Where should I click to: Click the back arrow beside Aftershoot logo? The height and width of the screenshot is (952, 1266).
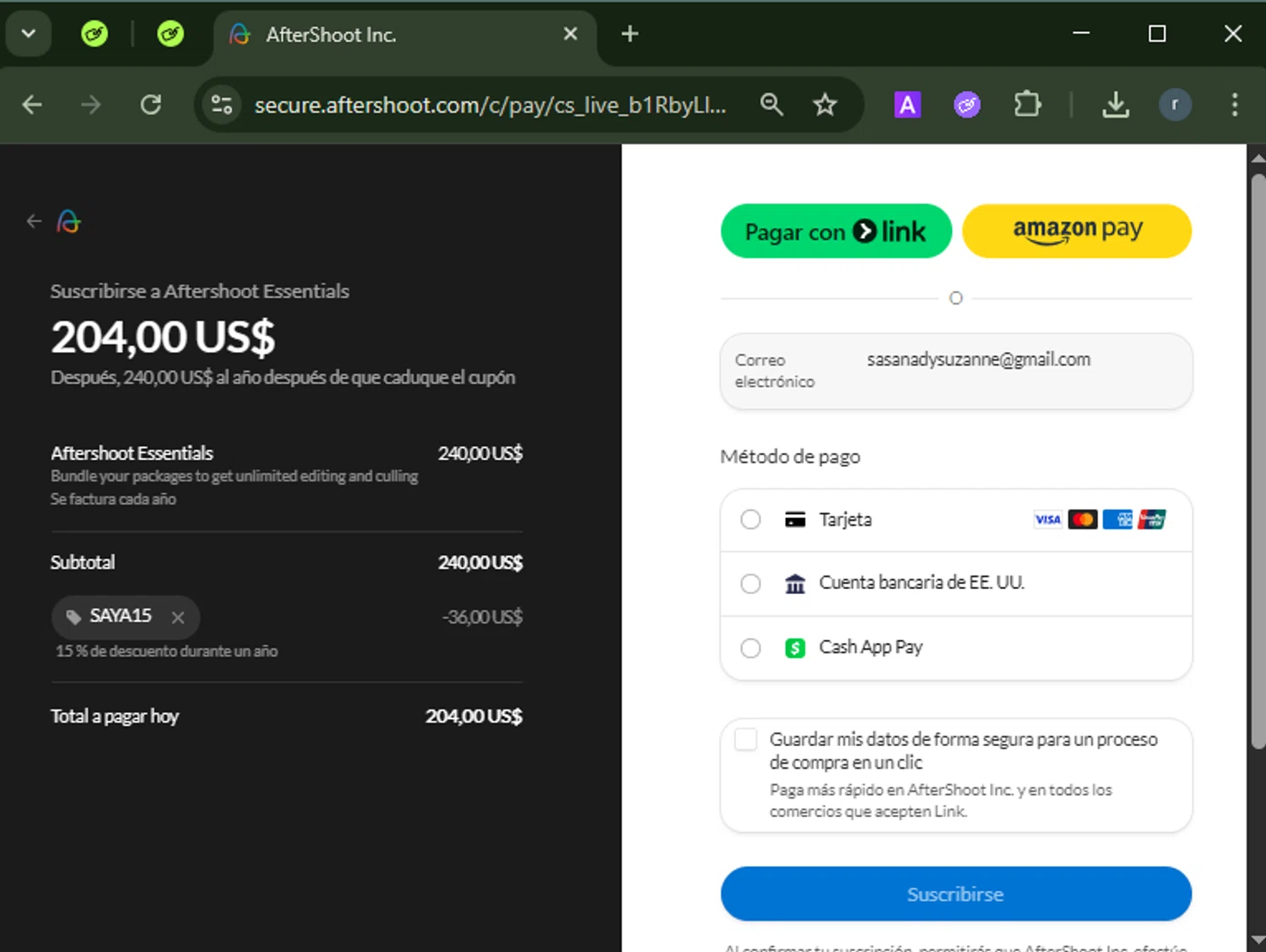[34, 221]
